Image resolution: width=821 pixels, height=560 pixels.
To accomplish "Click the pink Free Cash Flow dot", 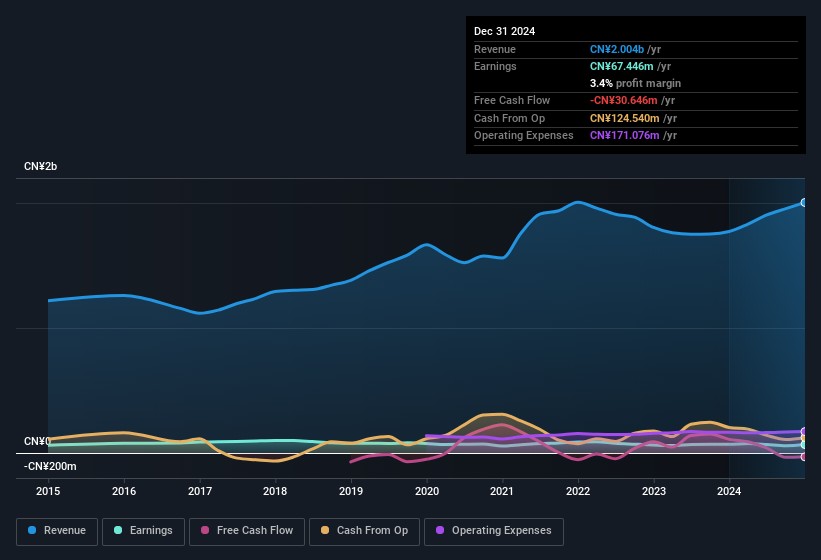I will coord(205,530).
